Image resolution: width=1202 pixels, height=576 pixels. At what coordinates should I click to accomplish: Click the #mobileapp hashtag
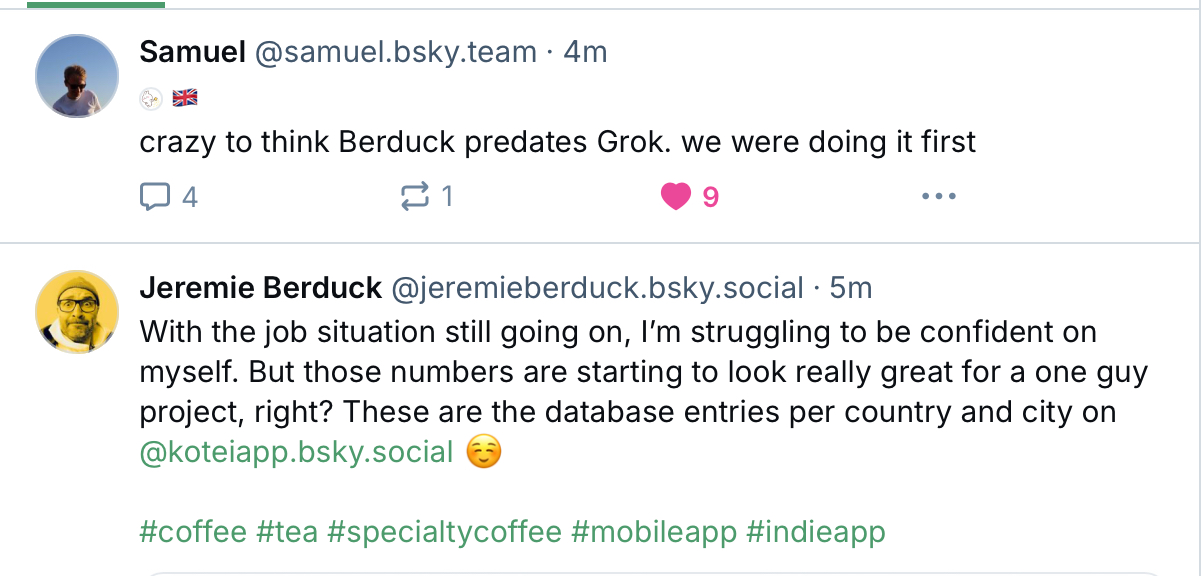click(x=653, y=531)
